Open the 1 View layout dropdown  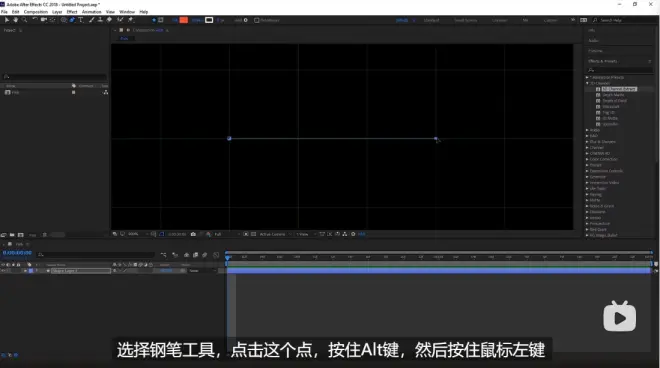(x=306, y=234)
